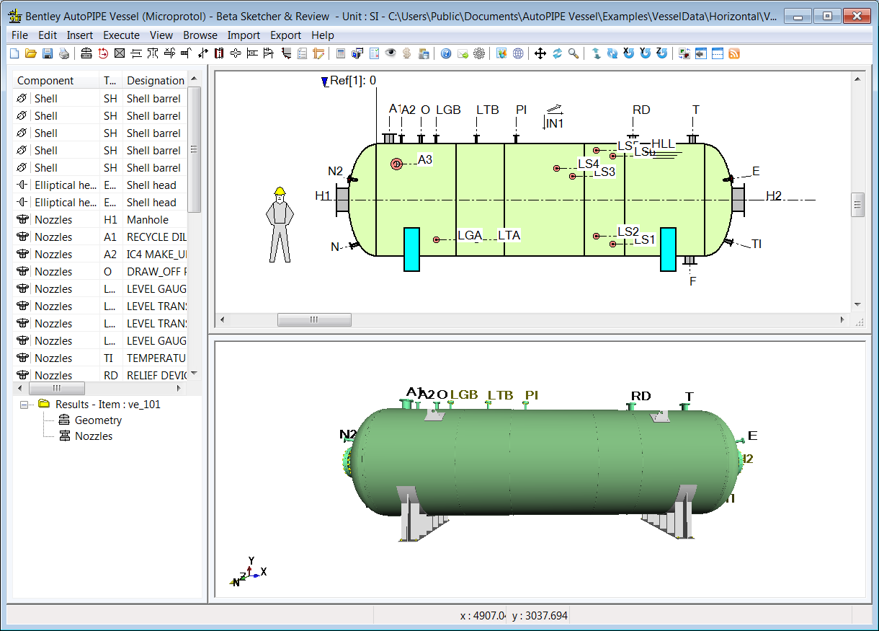Click the send-by-email envelope icon
Viewport: 879px width, 631px height.
point(461,54)
